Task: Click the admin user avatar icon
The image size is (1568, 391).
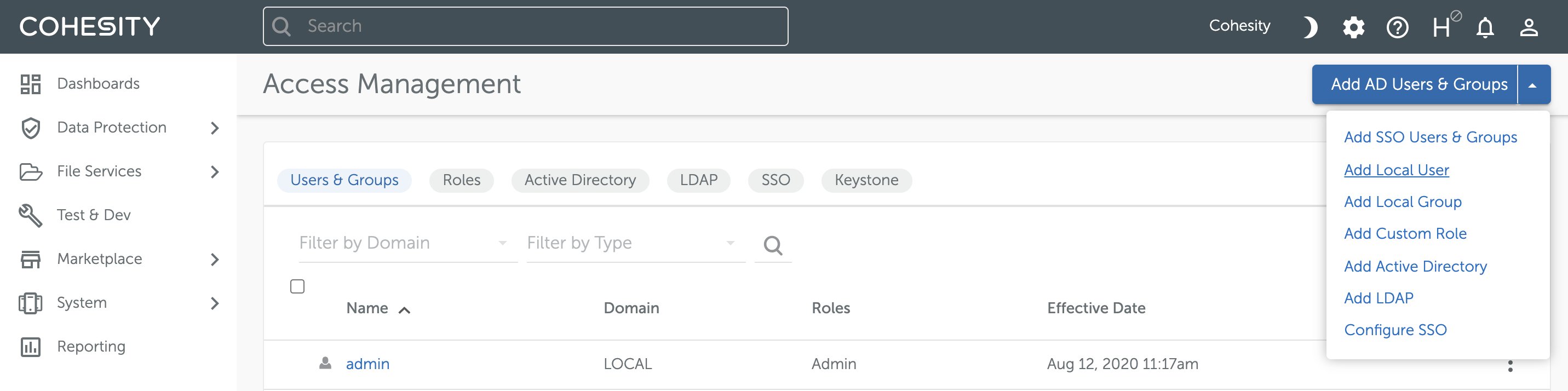Action: [x=326, y=363]
